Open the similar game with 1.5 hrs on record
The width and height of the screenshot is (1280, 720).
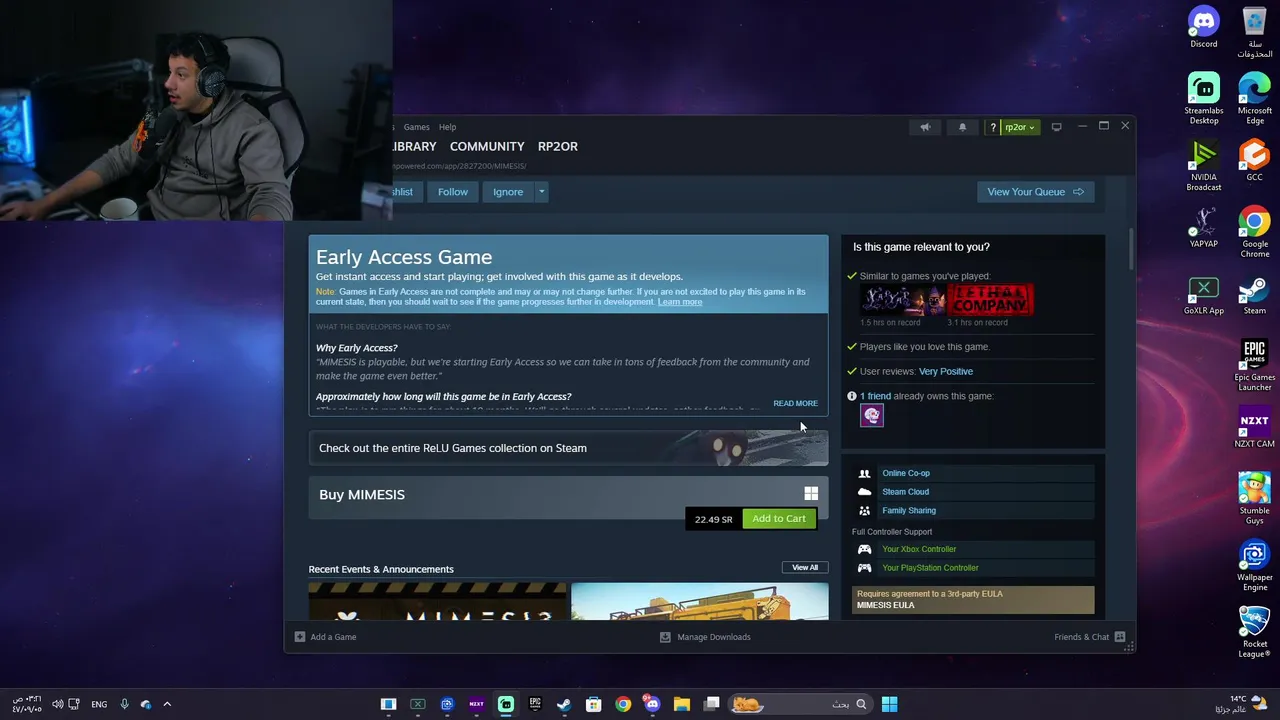(902, 299)
